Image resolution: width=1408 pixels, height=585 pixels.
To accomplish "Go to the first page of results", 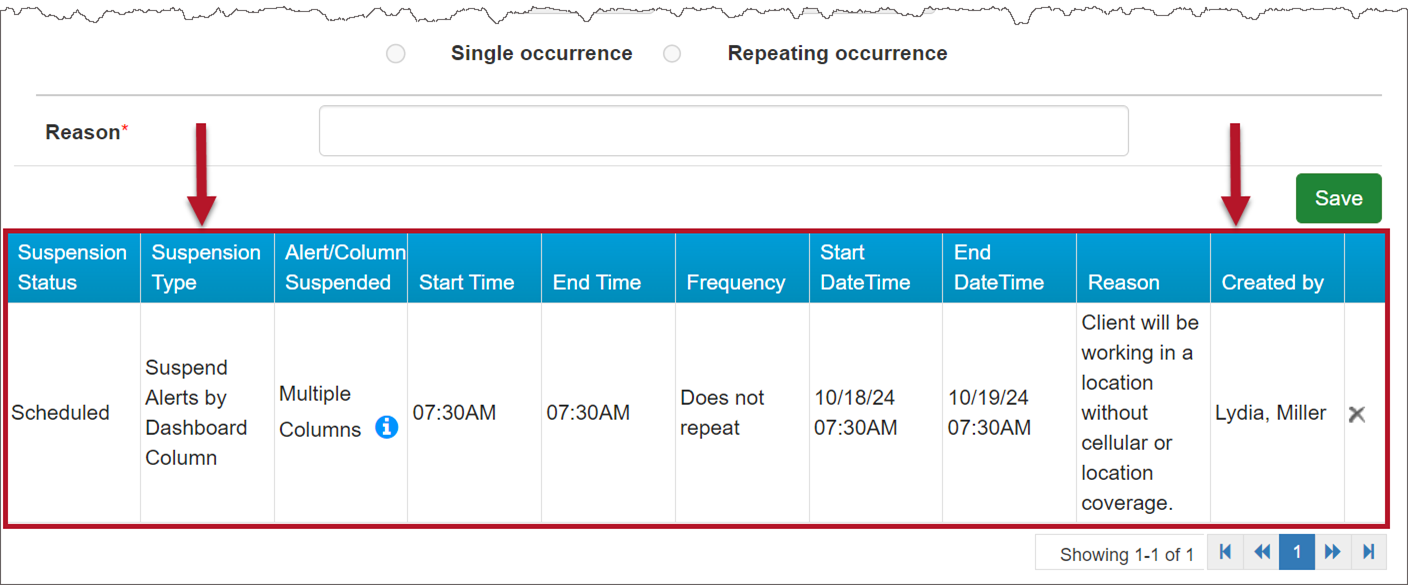I will [1225, 552].
